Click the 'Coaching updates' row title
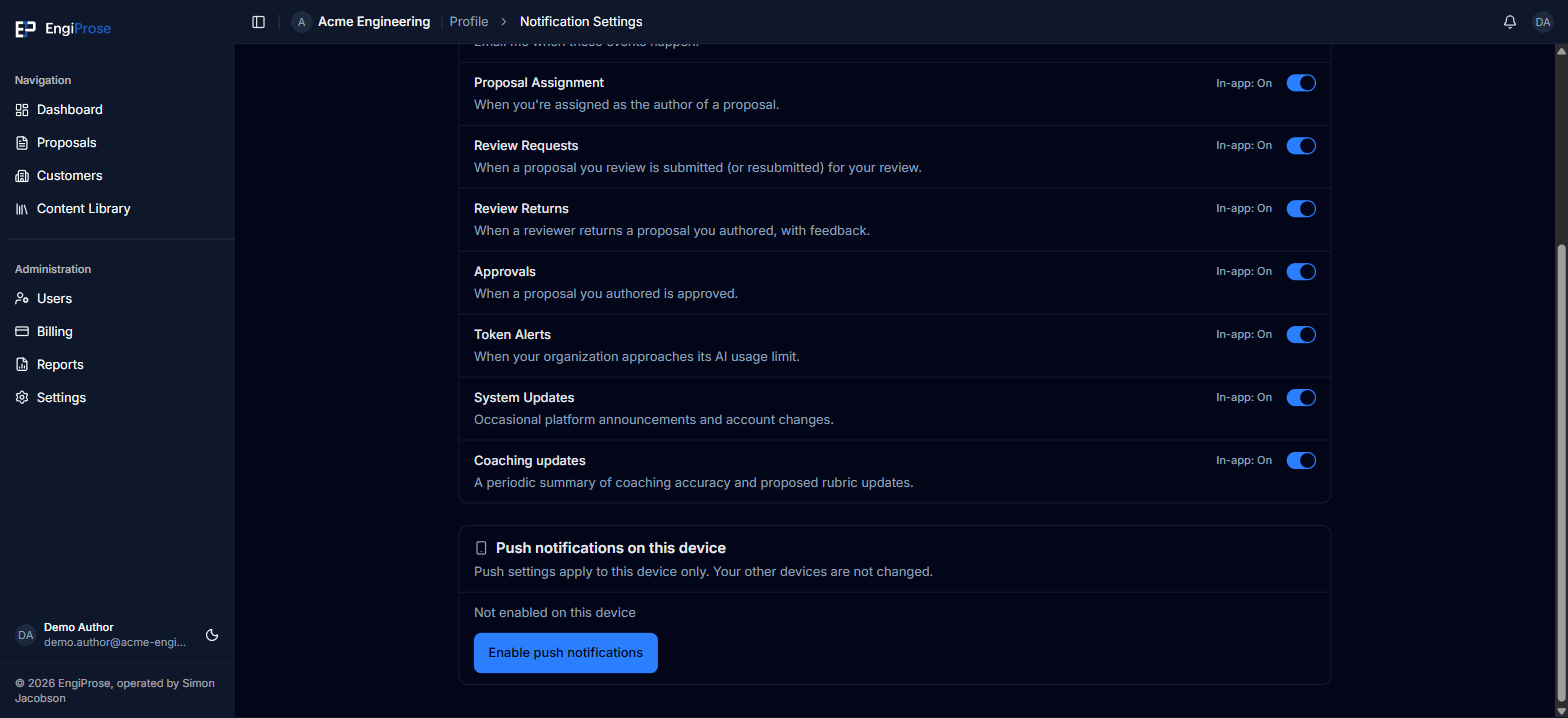Image resolution: width=1568 pixels, height=718 pixels. (530, 461)
